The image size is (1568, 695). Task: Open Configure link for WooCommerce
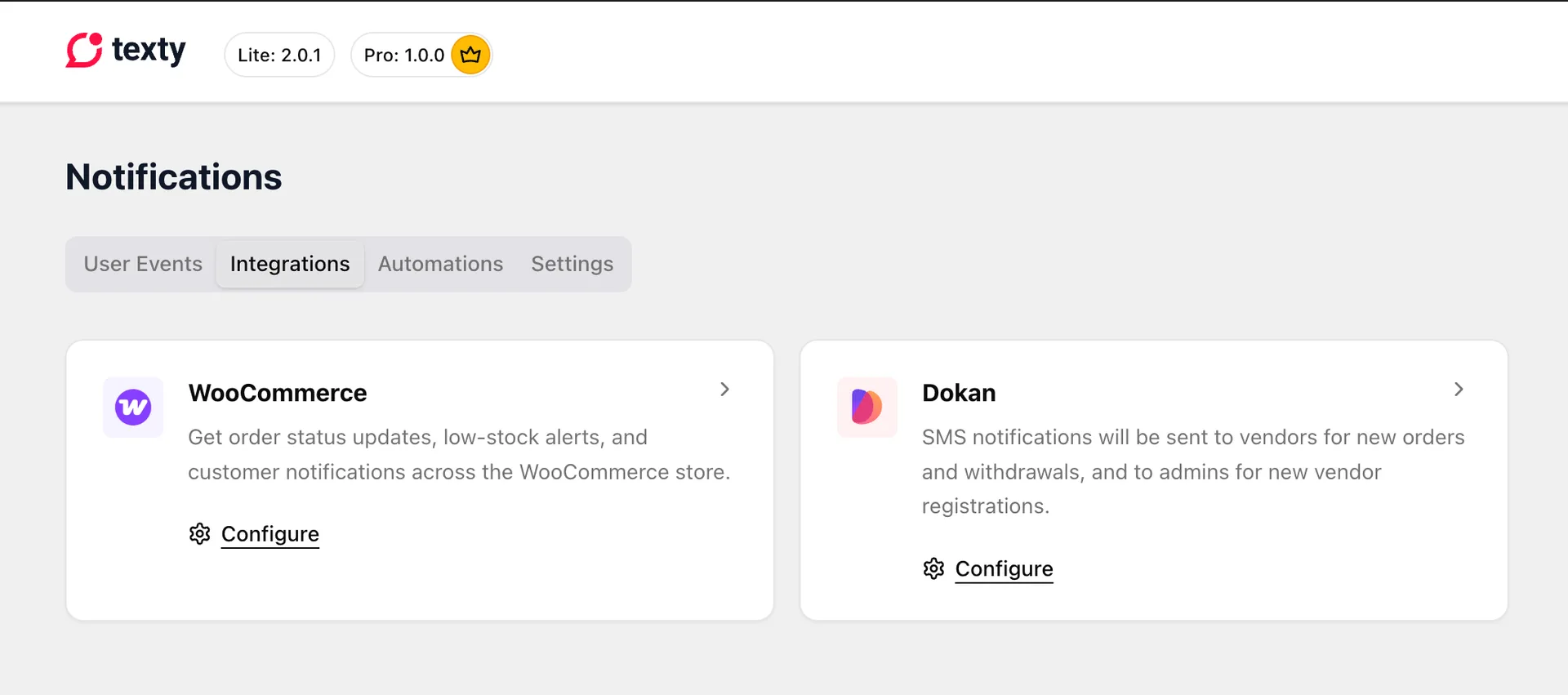(x=270, y=534)
